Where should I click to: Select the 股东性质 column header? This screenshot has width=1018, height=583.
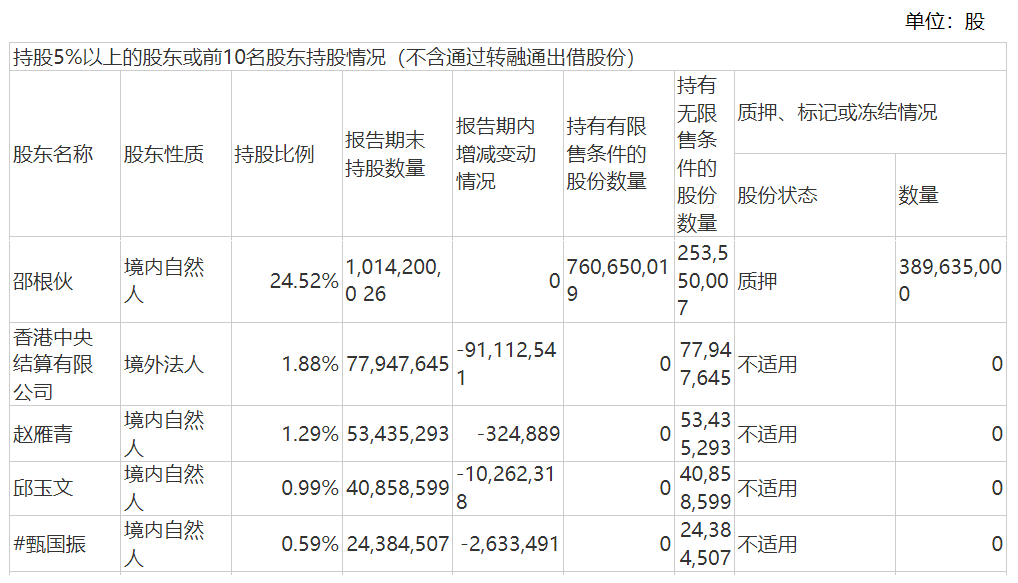164,154
